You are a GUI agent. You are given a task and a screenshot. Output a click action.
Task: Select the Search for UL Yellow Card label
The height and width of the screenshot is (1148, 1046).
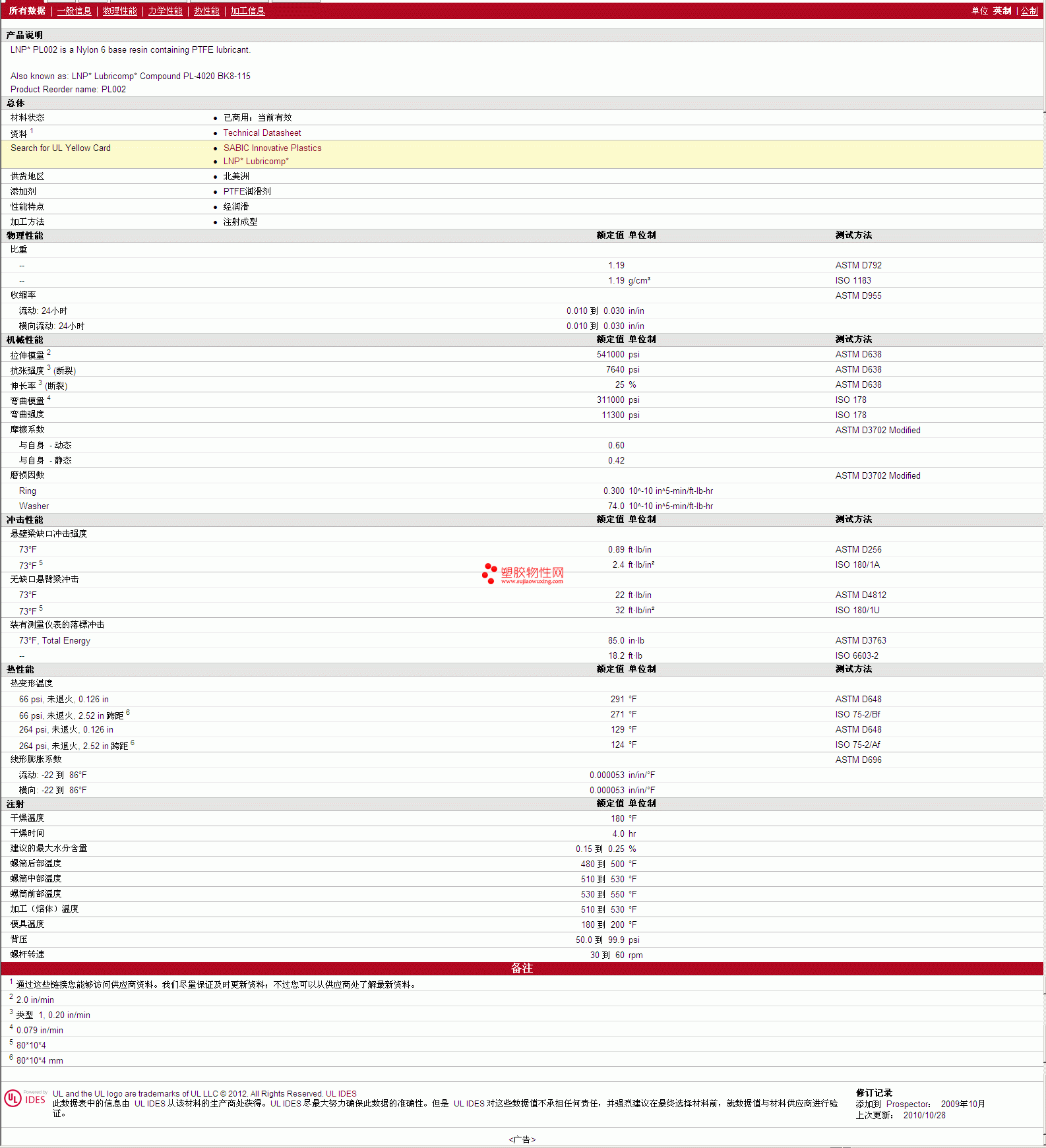(61, 148)
